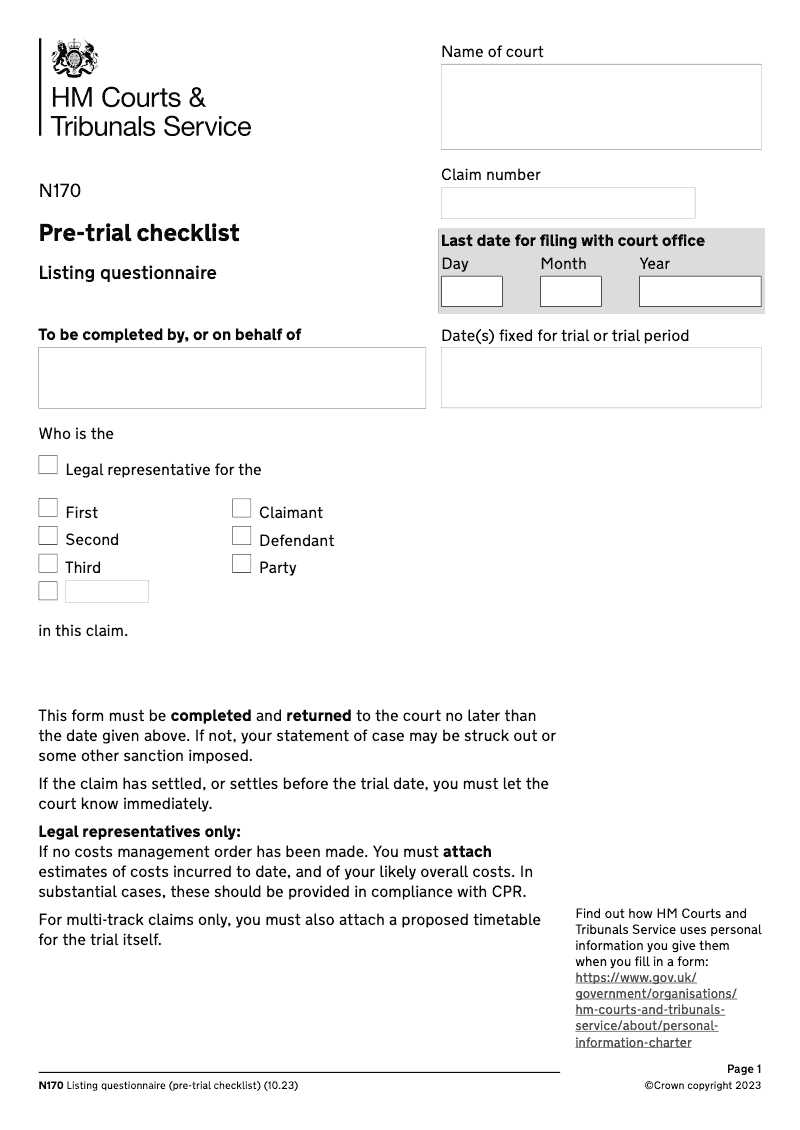This screenshot has width=800, height=1130.
Task: Click the Year field for filing date
Action: pyautogui.click(x=700, y=291)
